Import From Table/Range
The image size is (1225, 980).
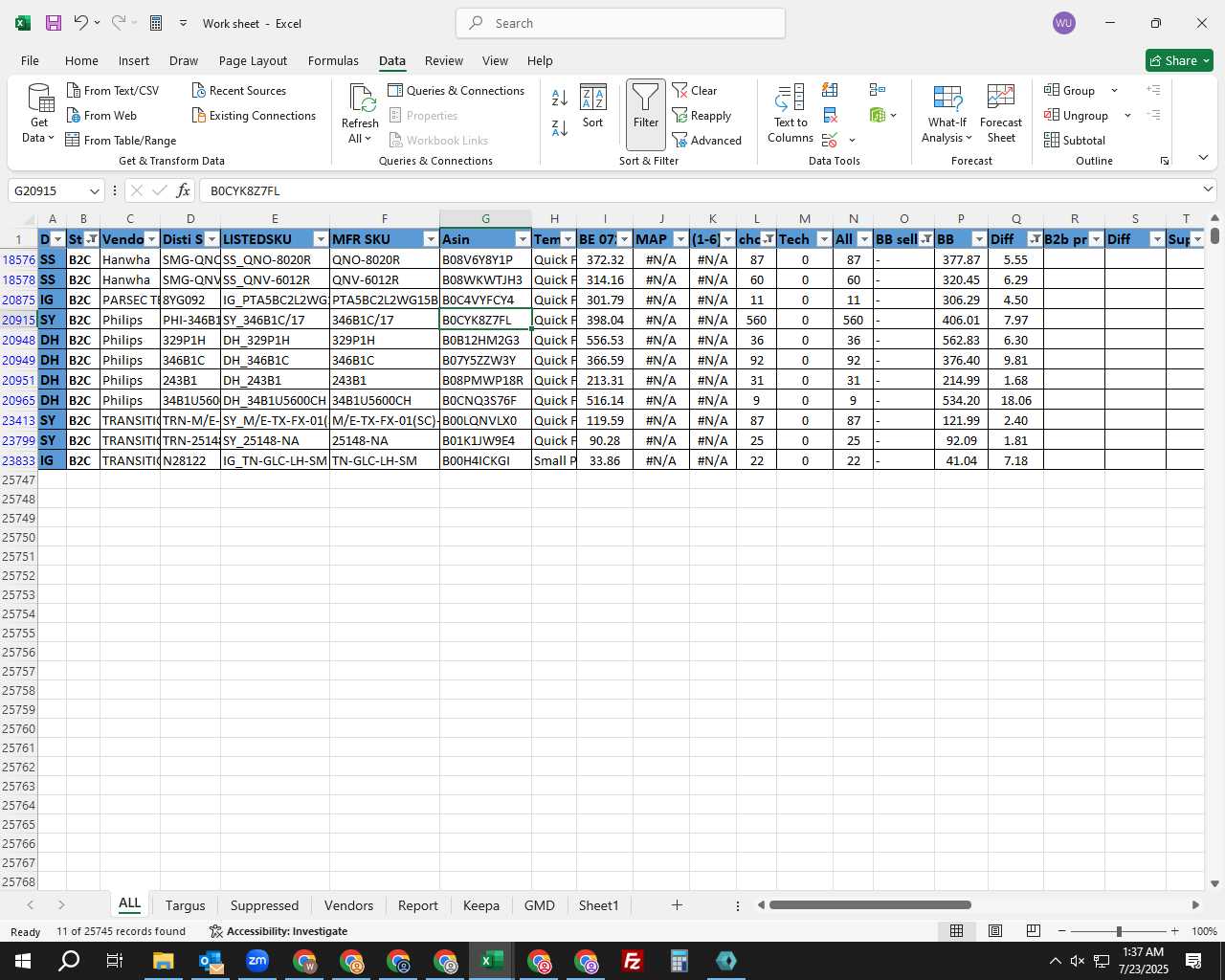click(121, 140)
